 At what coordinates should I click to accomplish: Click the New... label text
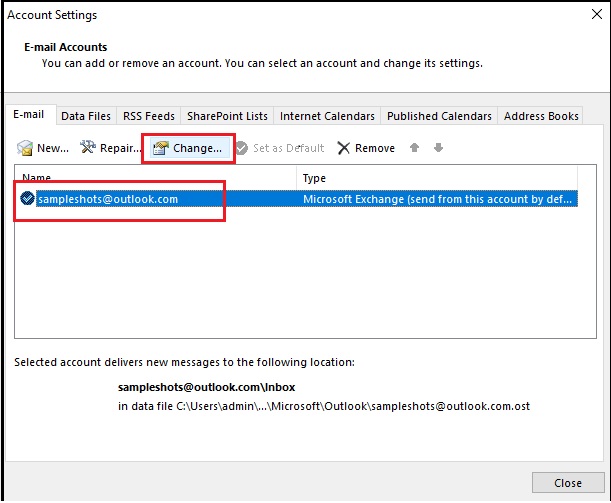click(x=53, y=148)
